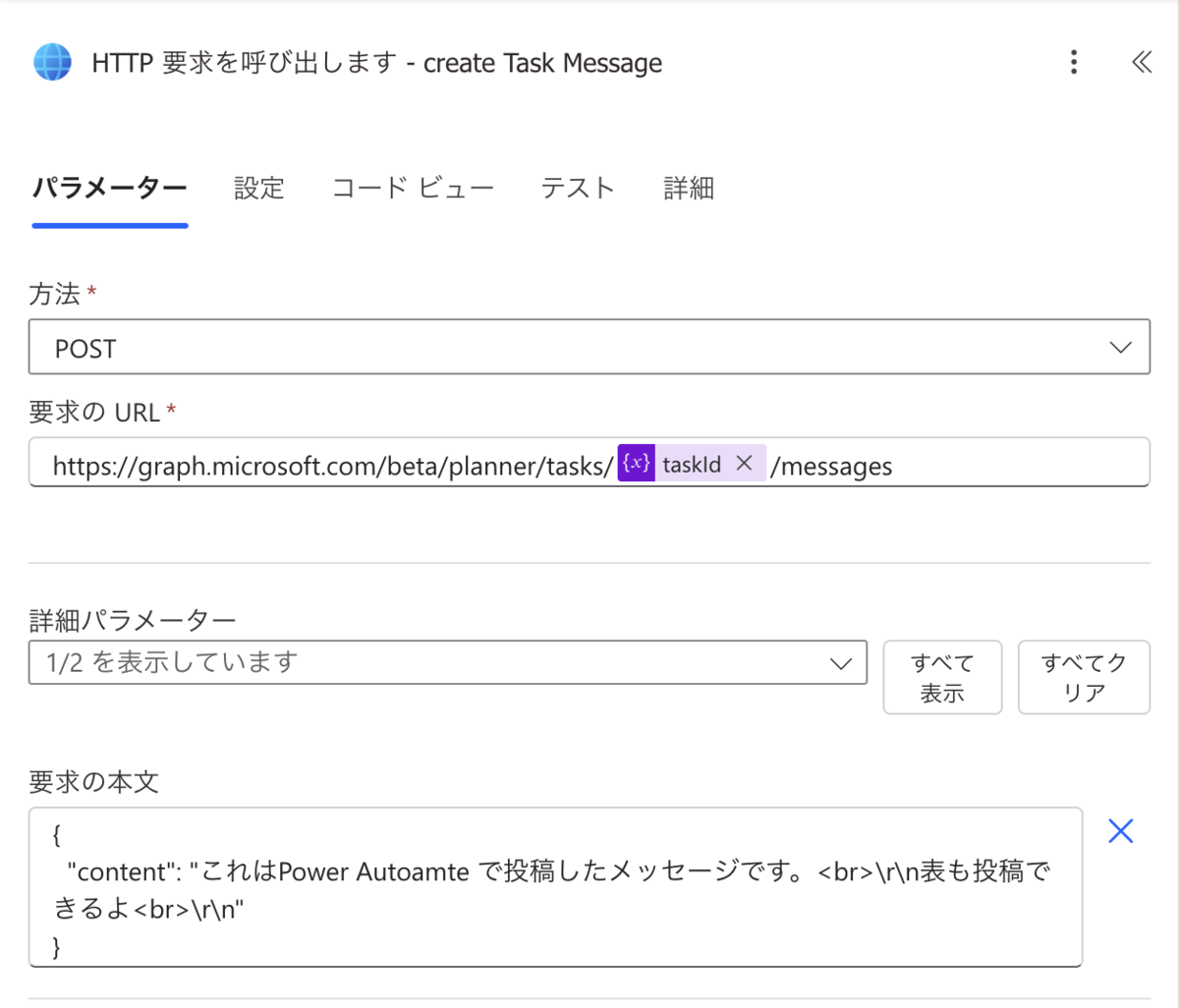
Task: Click the すべて表示 button
Action: coord(942,677)
